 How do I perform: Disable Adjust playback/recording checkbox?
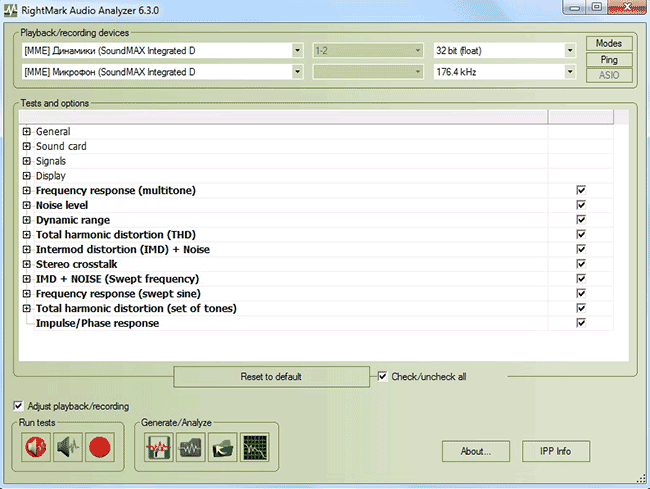coord(18,406)
